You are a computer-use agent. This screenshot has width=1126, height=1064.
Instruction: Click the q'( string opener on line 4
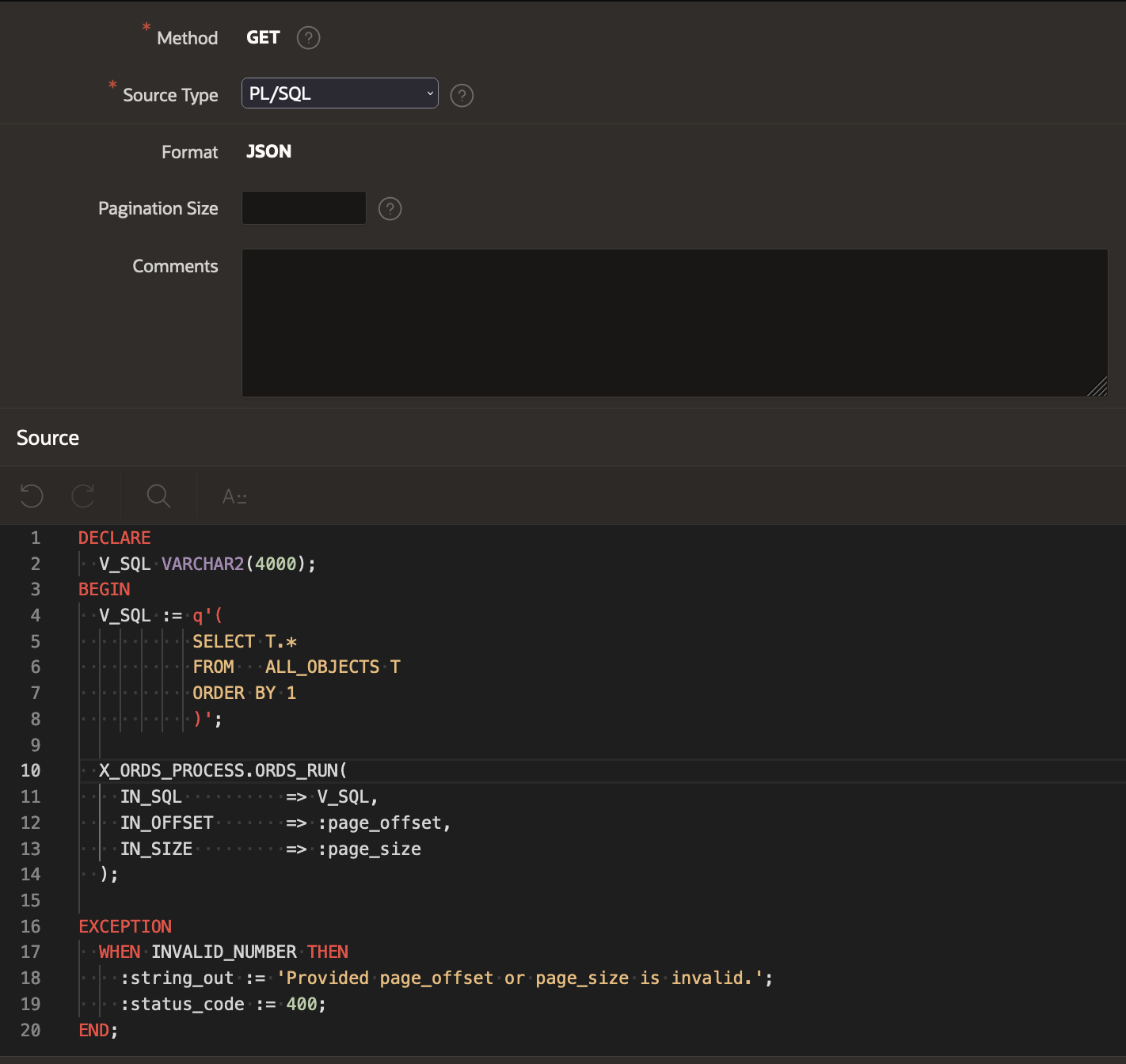pos(207,616)
